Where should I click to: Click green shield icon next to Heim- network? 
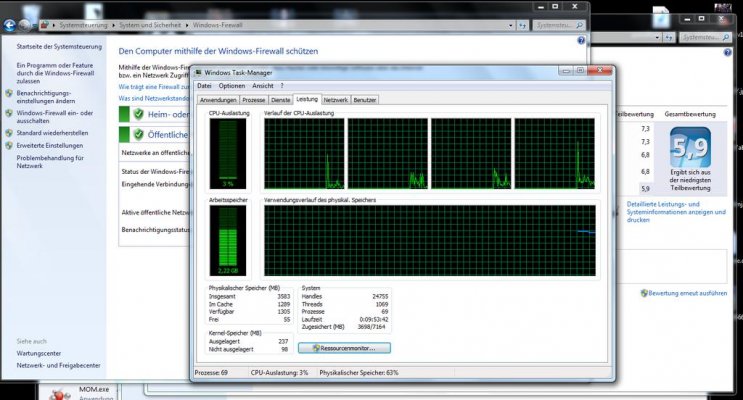pos(138,114)
